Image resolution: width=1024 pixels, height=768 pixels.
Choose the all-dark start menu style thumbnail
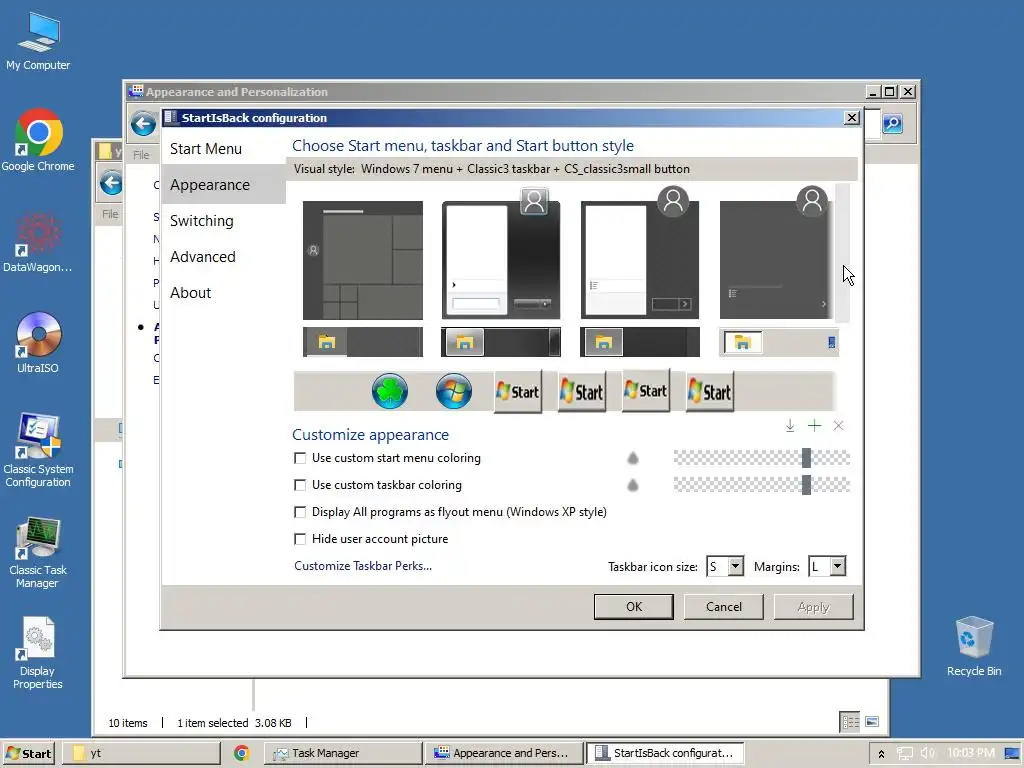tap(776, 260)
